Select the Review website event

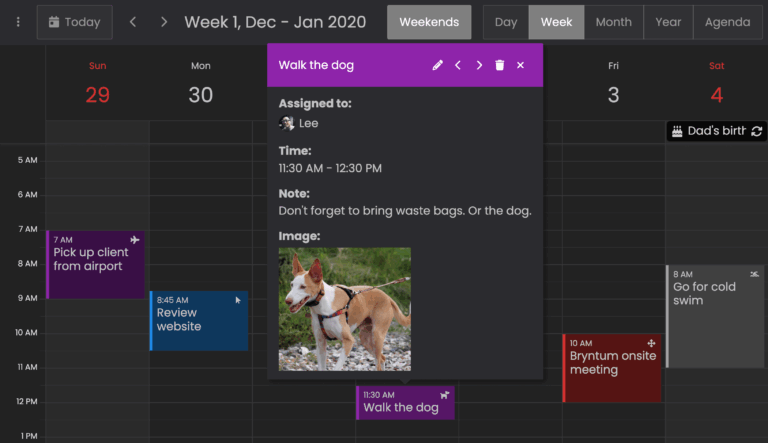pyautogui.click(x=199, y=321)
